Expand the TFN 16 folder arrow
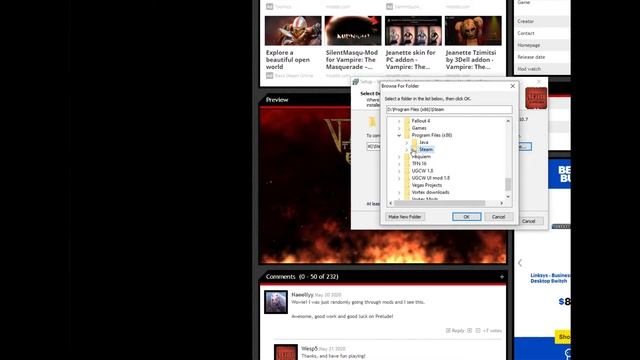Viewport: 640px width, 360px height. coord(399,164)
